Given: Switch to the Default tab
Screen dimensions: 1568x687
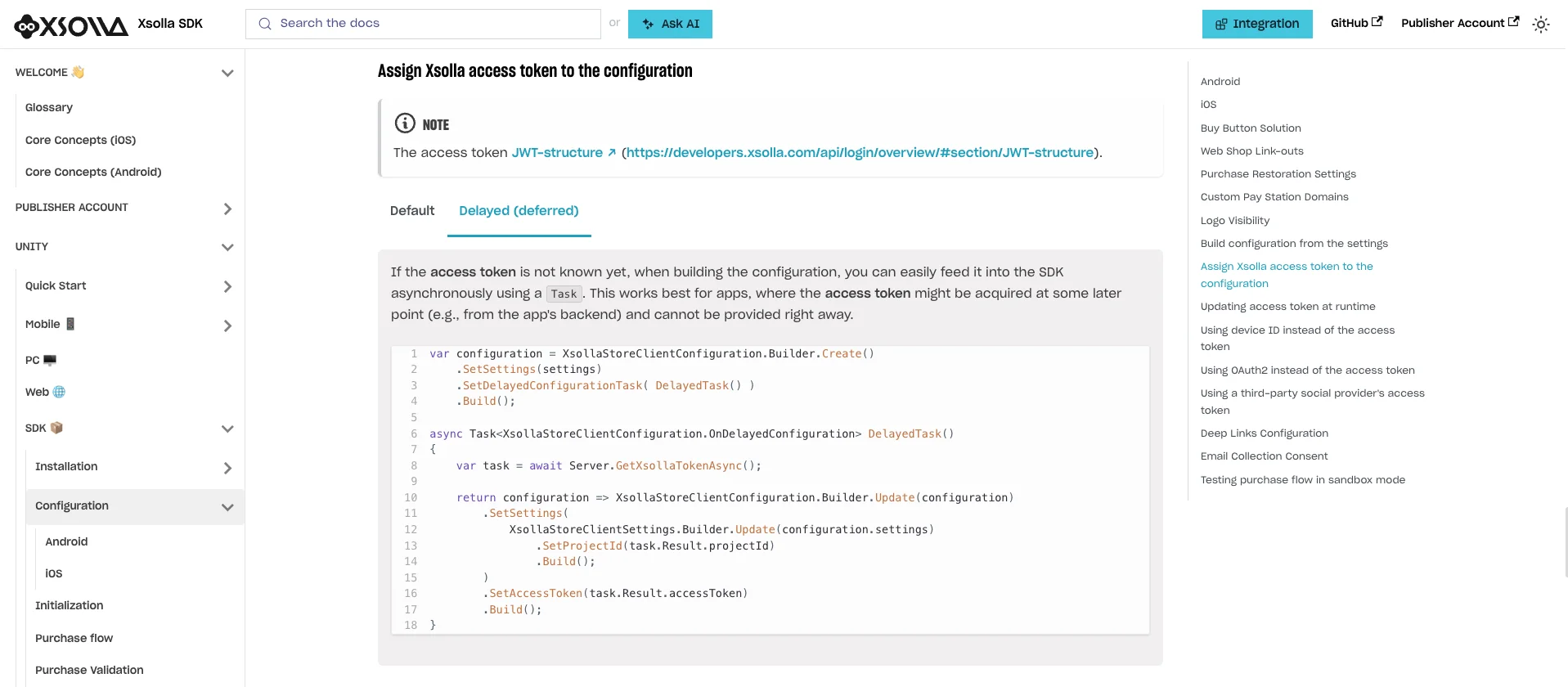Looking at the screenshot, I should click(x=412, y=211).
